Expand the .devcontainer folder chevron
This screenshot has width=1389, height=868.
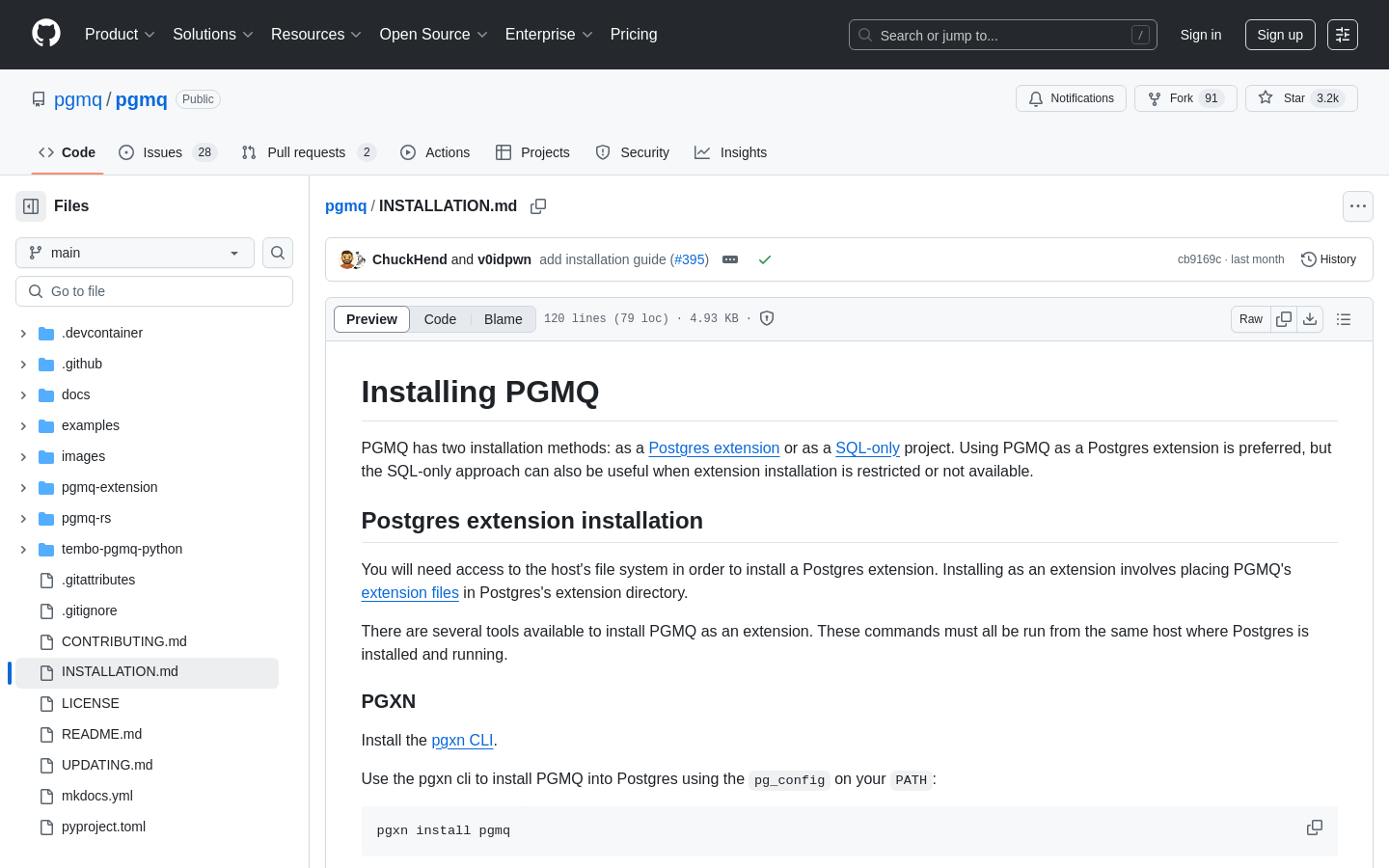tap(23, 333)
